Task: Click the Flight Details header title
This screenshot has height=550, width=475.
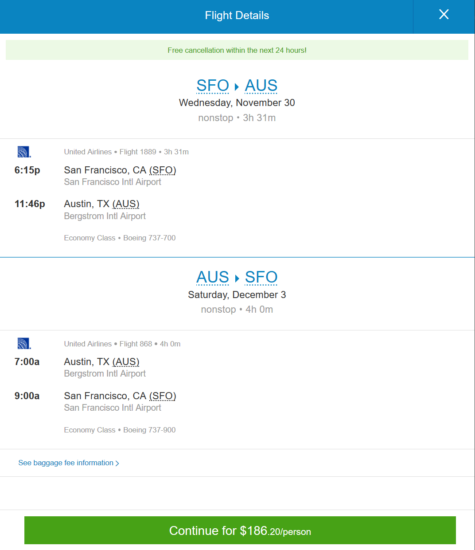Action: (237, 15)
